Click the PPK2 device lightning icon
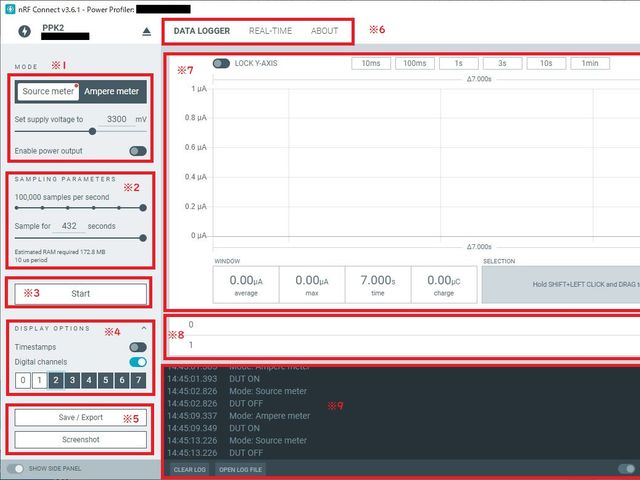The height and width of the screenshot is (480, 640). pos(24,31)
